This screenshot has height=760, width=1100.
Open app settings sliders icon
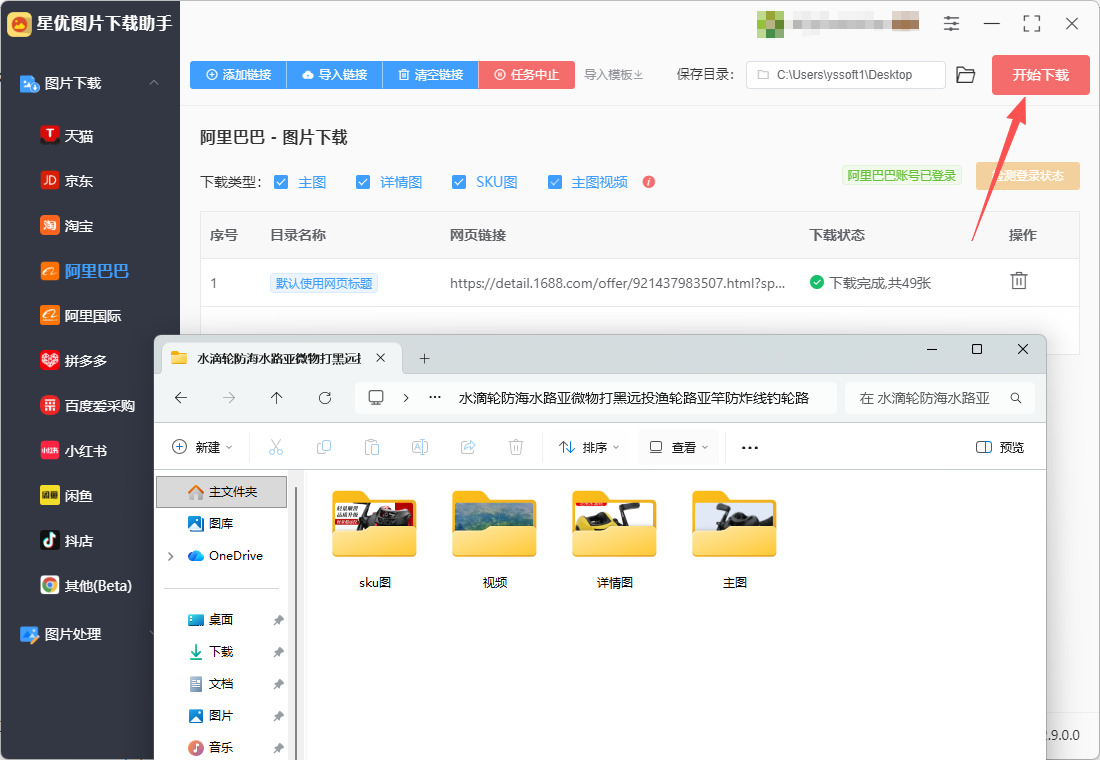tap(951, 24)
